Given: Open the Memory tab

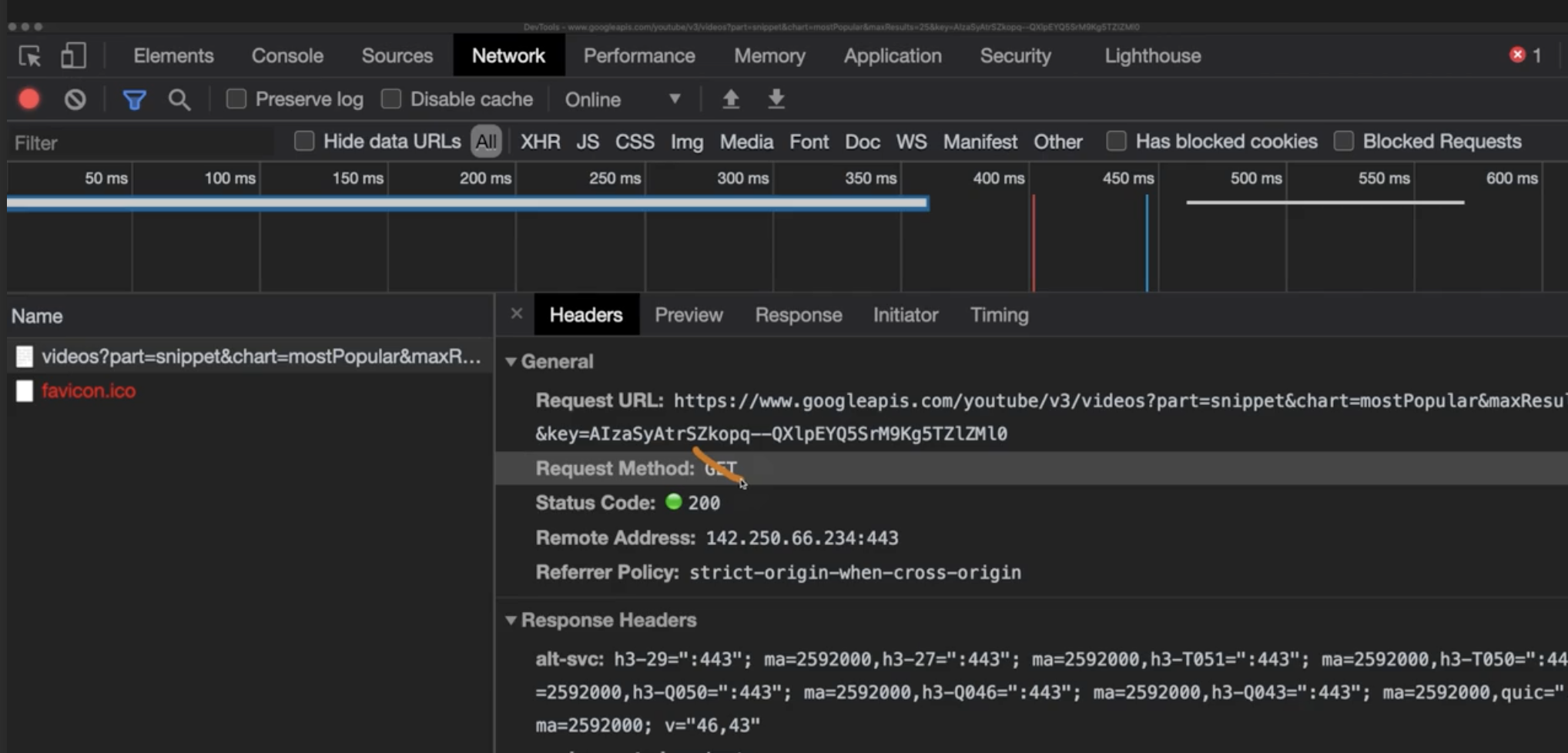Looking at the screenshot, I should [x=769, y=55].
